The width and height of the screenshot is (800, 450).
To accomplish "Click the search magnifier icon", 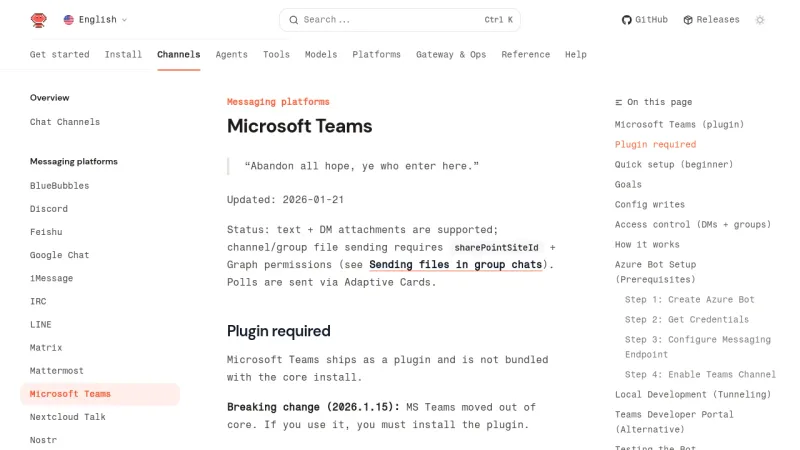I will (x=293, y=20).
